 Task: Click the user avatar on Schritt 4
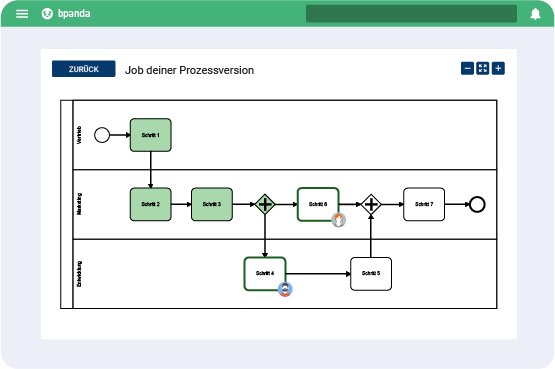coord(285,289)
